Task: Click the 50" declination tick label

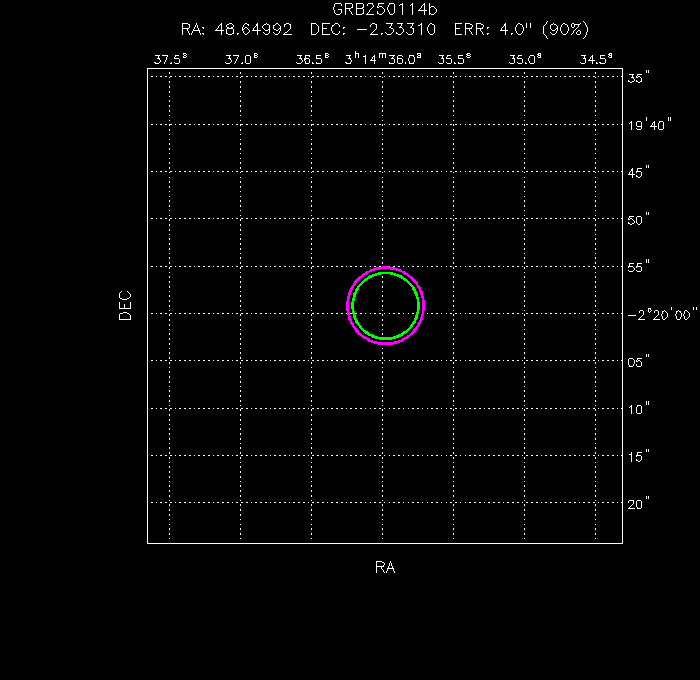Action: (x=638, y=220)
